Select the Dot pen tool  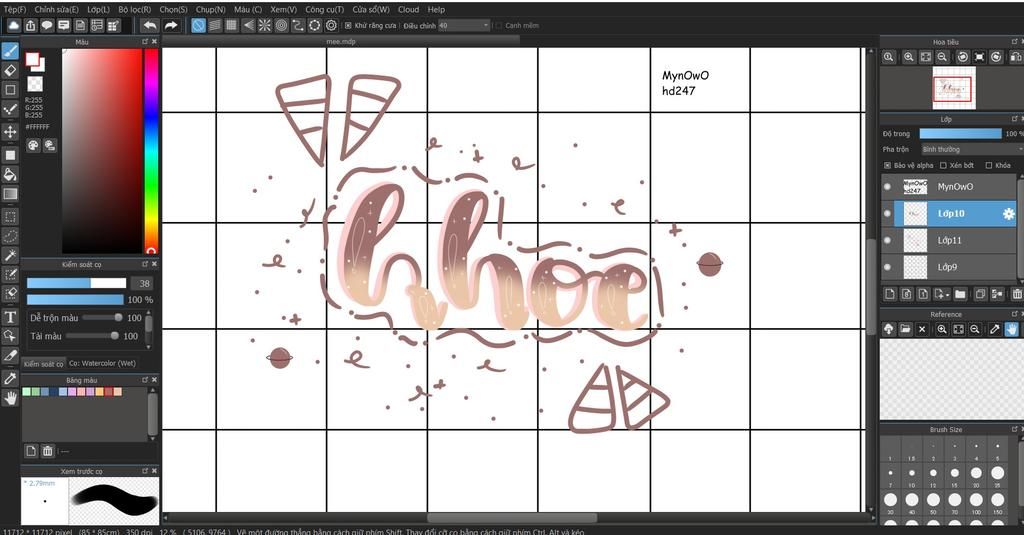pyautogui.click(x=10, y=108)
